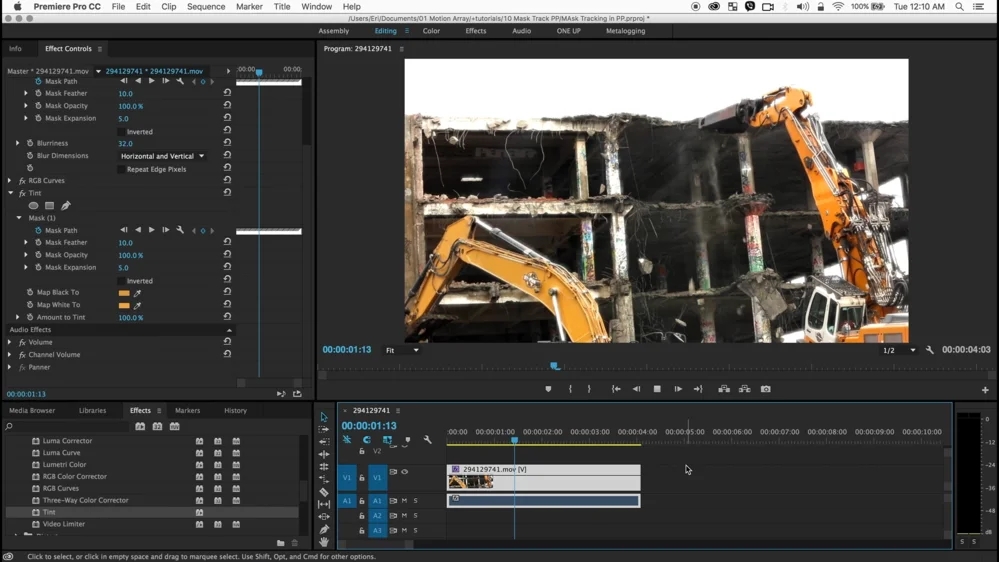Image resolution: width=999 pixels, height=562 pixels.
Task: Collapse Mask (1) group under Tint
Action: [19, 218]
